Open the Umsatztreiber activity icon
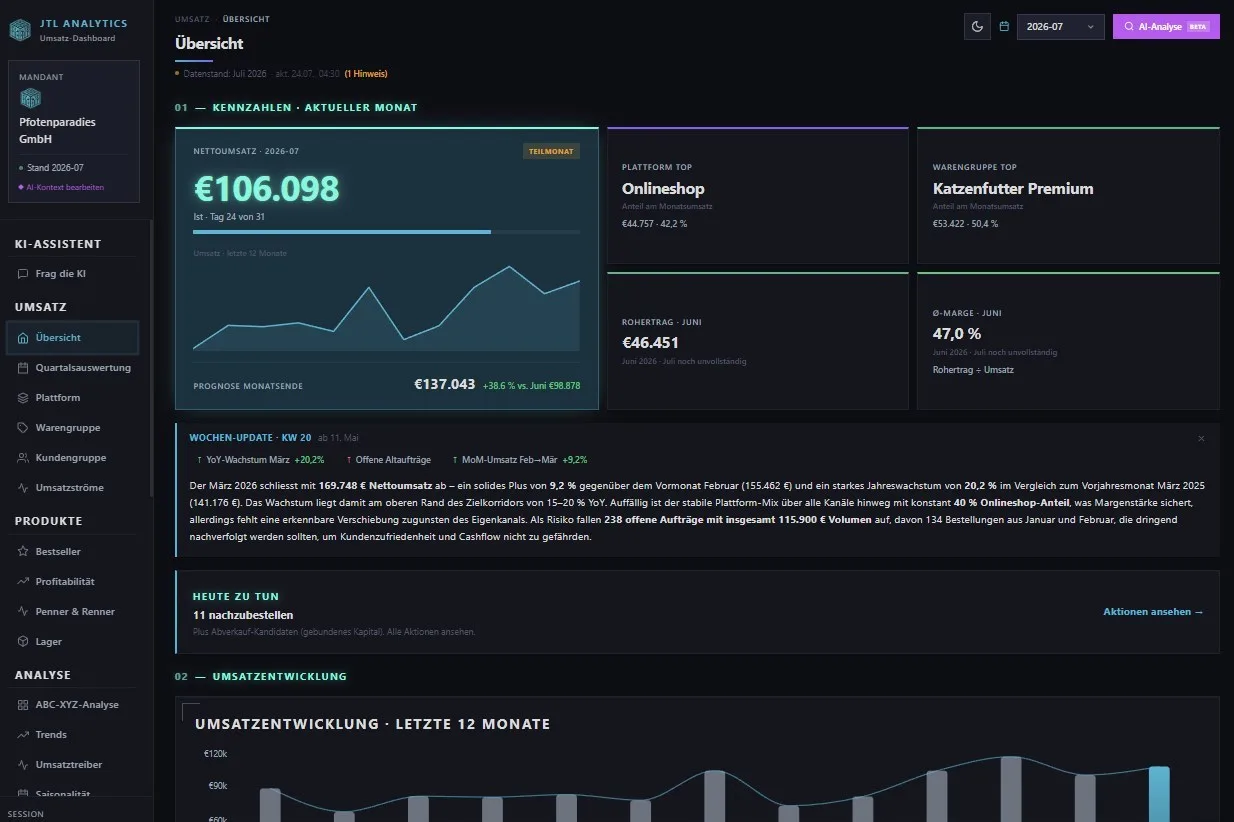1234x822 pixels. 23,765
